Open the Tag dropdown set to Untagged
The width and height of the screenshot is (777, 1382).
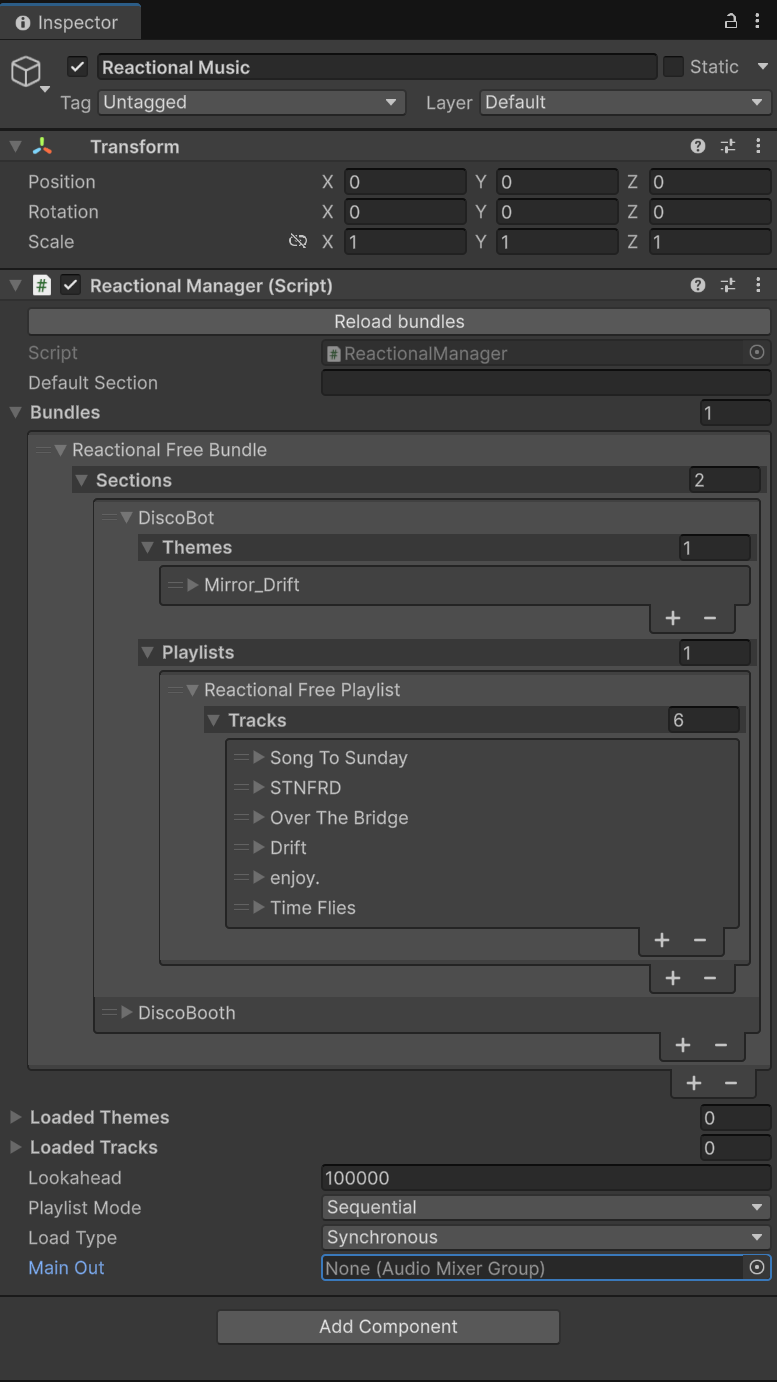250,102
